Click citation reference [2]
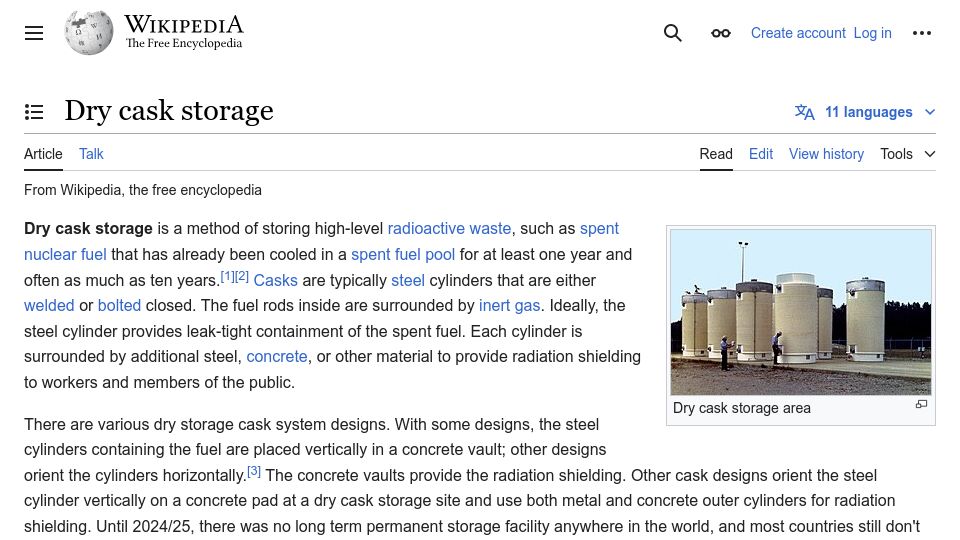The image size is (960, 540). [242, 276]
